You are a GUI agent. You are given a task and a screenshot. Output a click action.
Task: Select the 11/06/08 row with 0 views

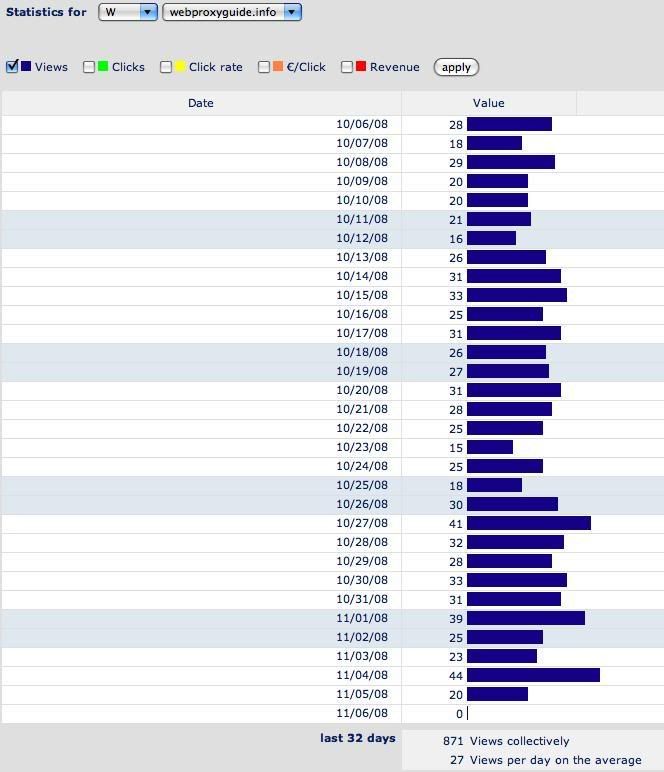[x=362, y=713]
